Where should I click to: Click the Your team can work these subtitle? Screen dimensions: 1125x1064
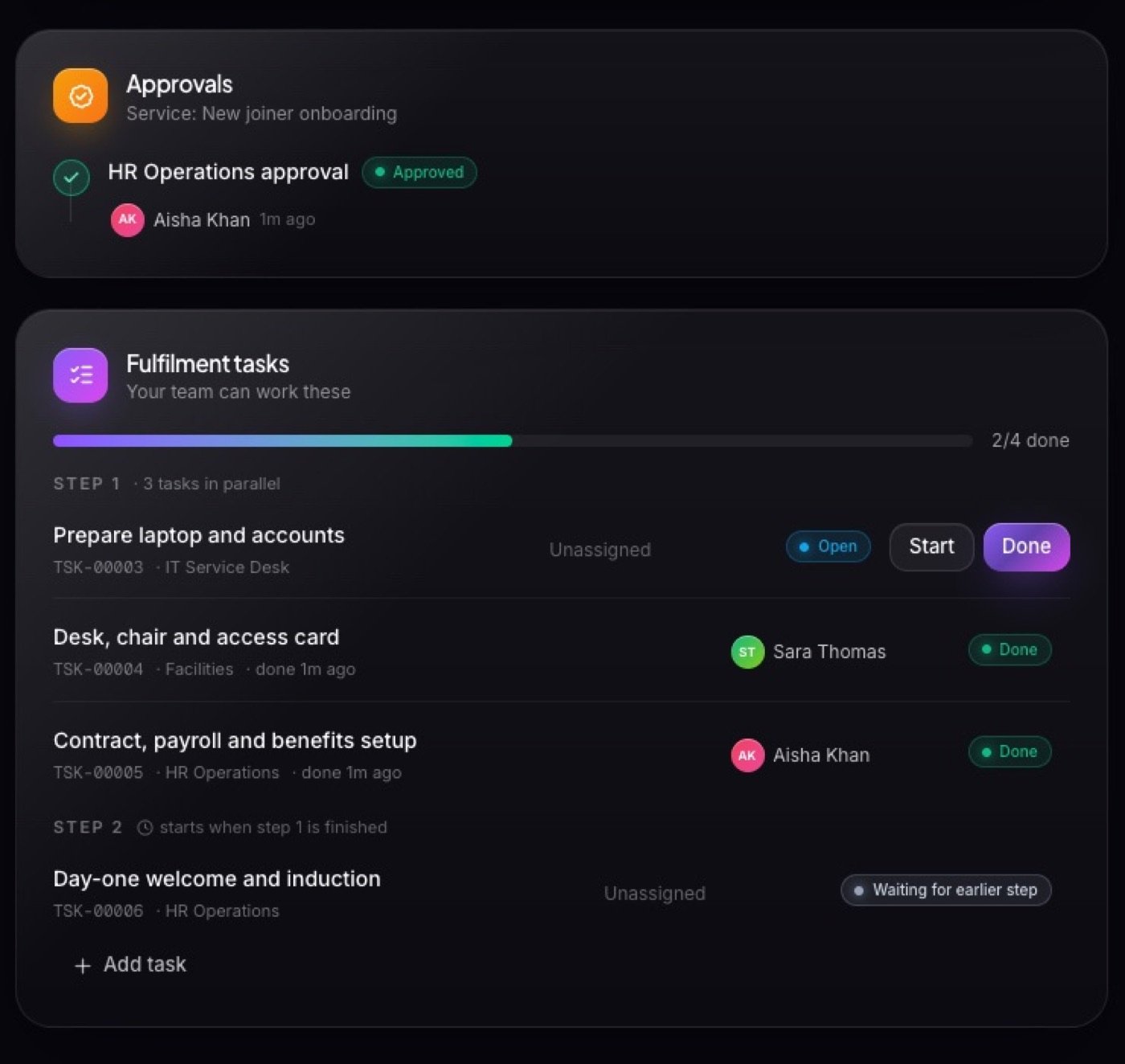pos(239,392)
